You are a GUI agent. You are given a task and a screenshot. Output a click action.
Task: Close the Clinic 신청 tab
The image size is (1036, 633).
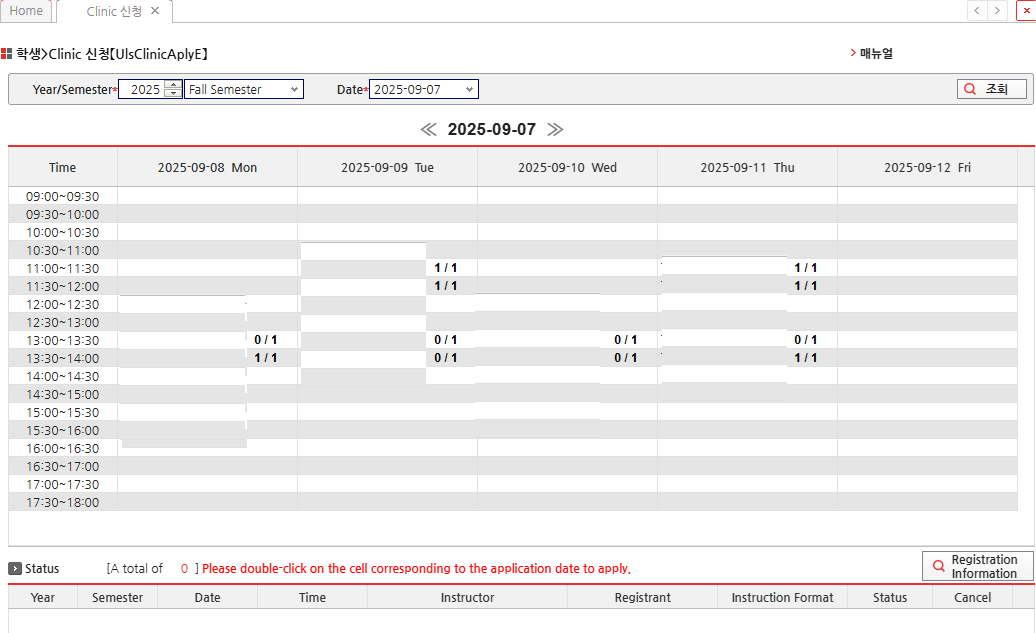155,11
